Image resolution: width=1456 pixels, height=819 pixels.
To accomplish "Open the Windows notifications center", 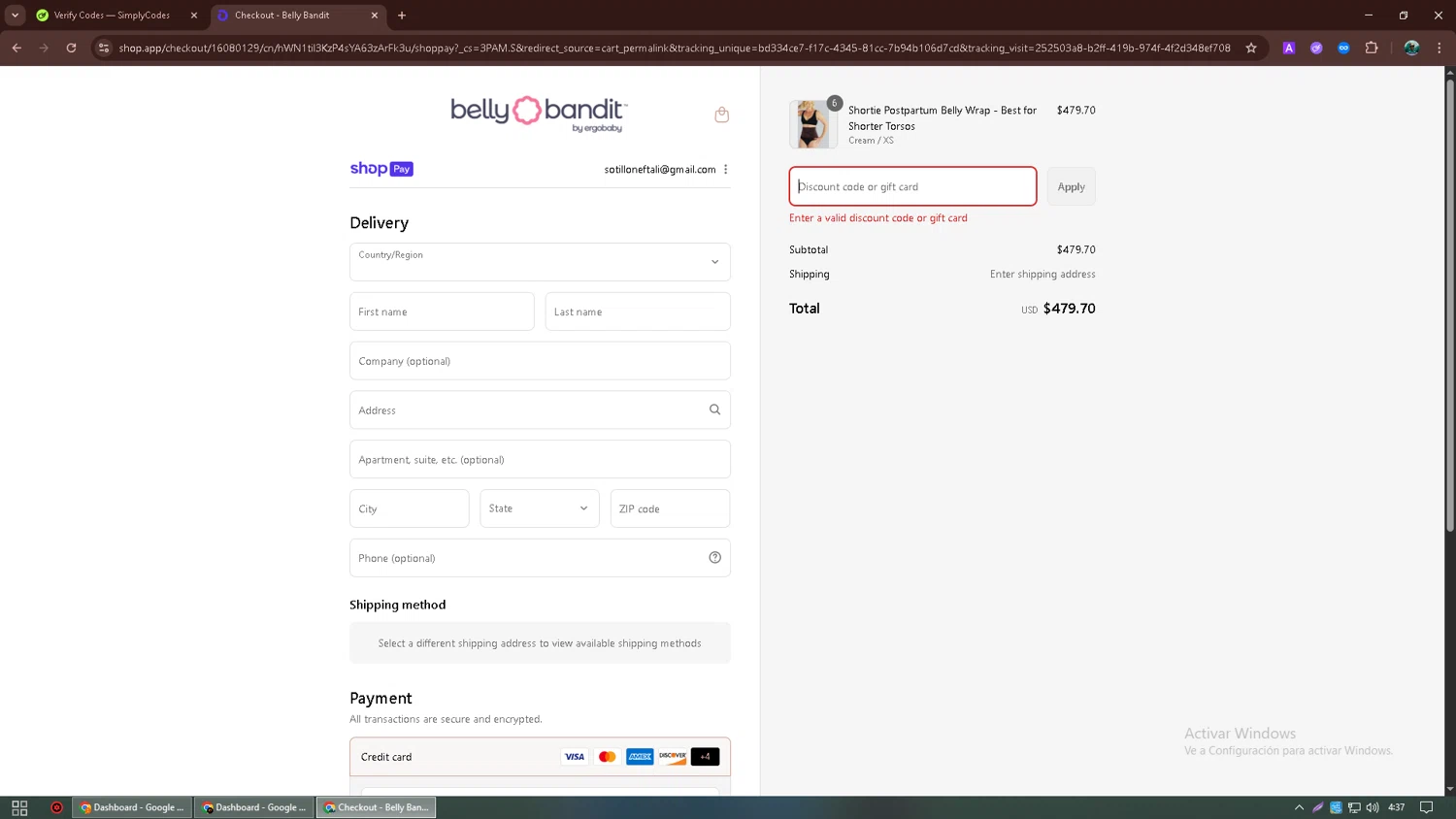I will pos(1426,807).
